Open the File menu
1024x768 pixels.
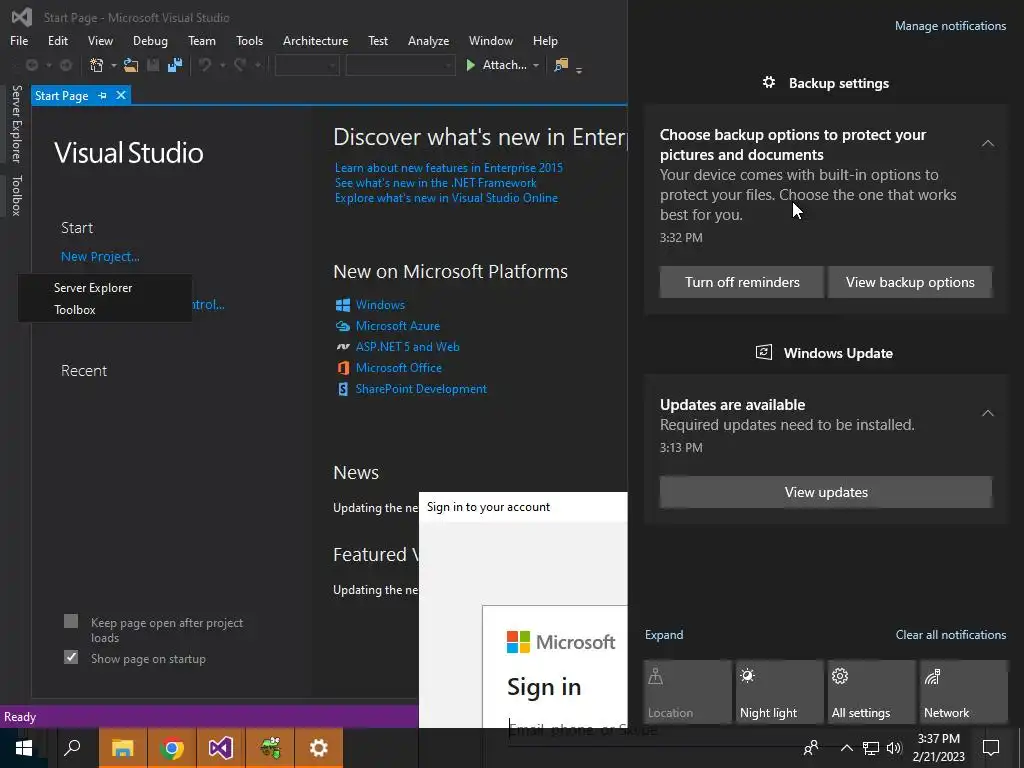(19, 40)
